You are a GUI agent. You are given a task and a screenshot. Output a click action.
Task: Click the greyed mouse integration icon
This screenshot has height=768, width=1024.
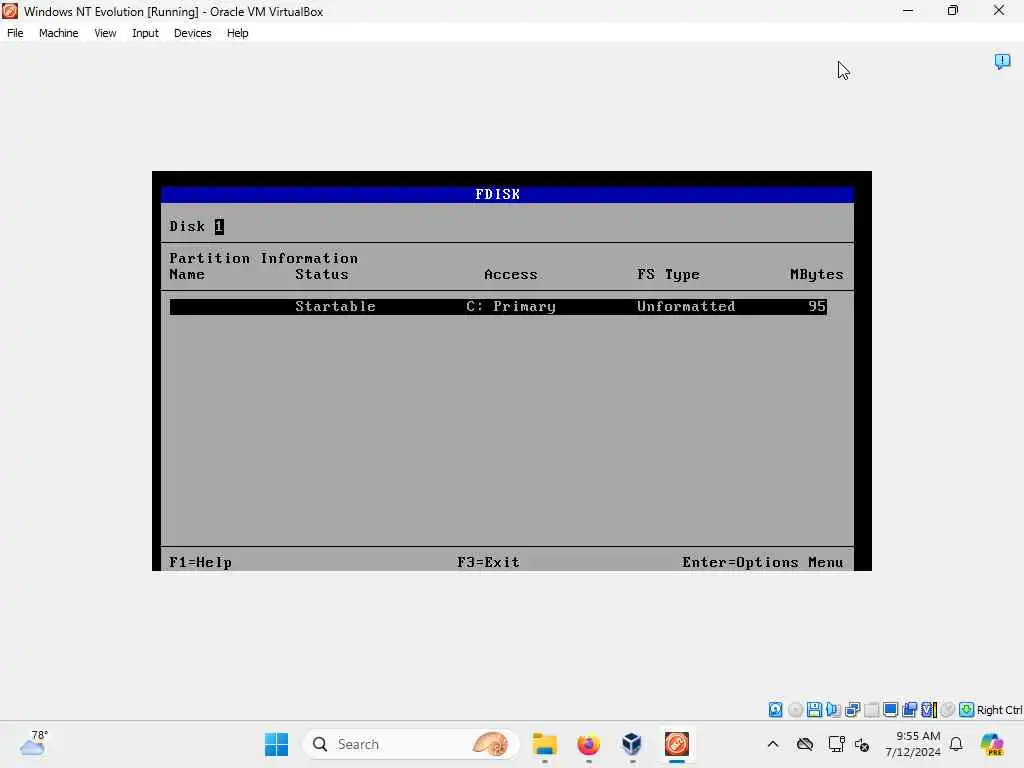[948, 710]
